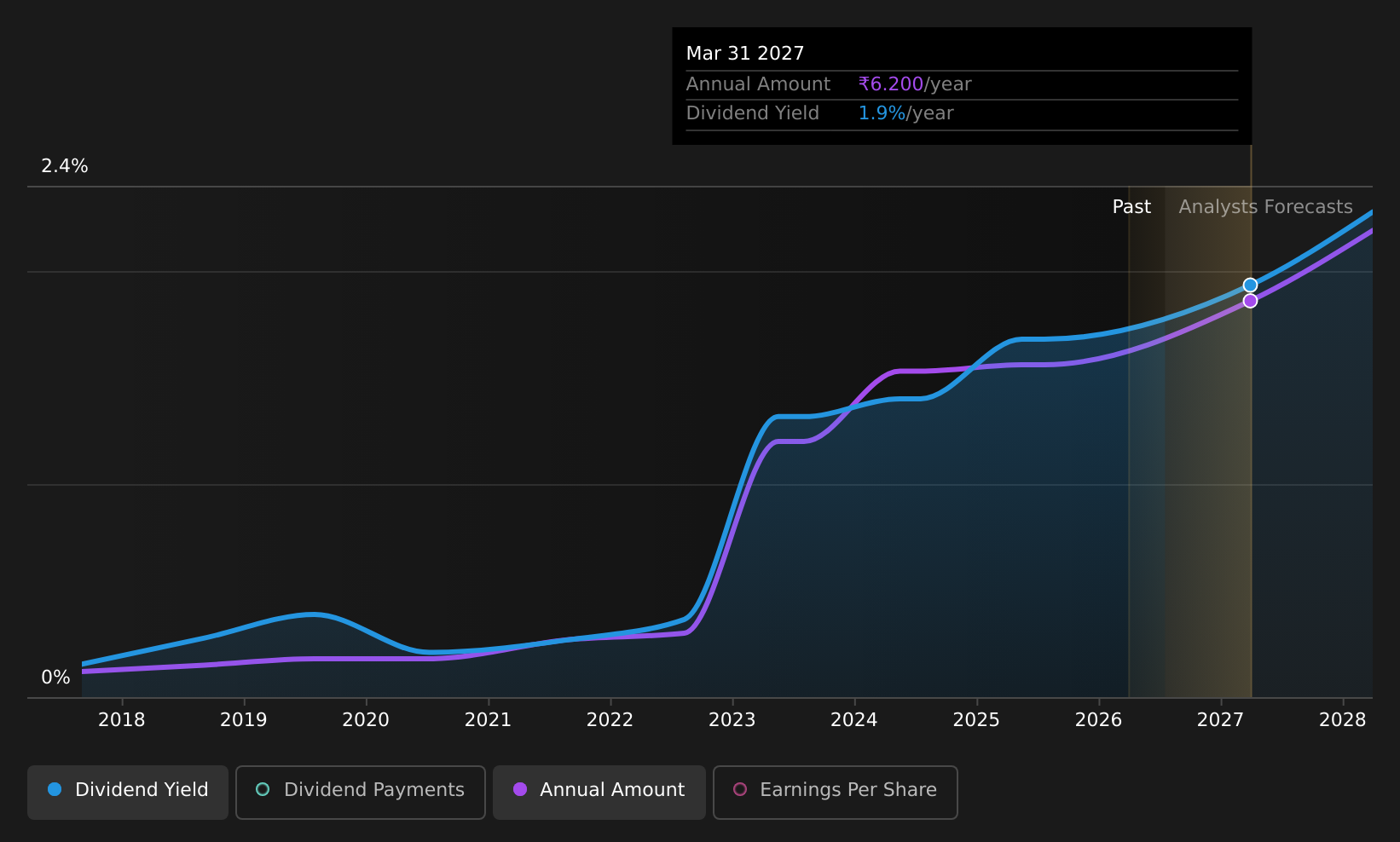Toggle the Dividend Payments series
This screenshot has height=842, width=1400.
pyautogui.click(x=361, y=792)
